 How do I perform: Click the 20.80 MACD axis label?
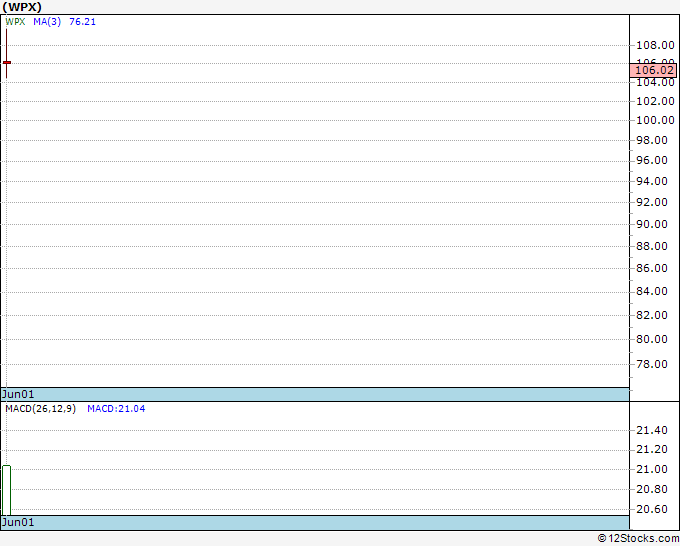651,489
